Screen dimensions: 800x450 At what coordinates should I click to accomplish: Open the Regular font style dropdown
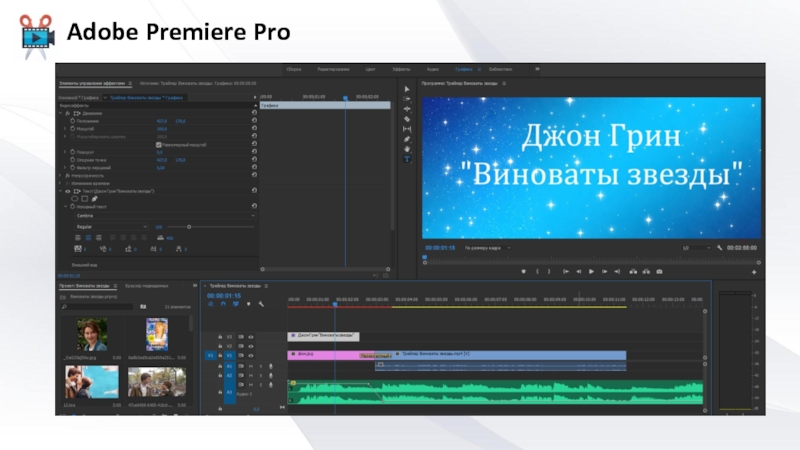coord(110,227)
